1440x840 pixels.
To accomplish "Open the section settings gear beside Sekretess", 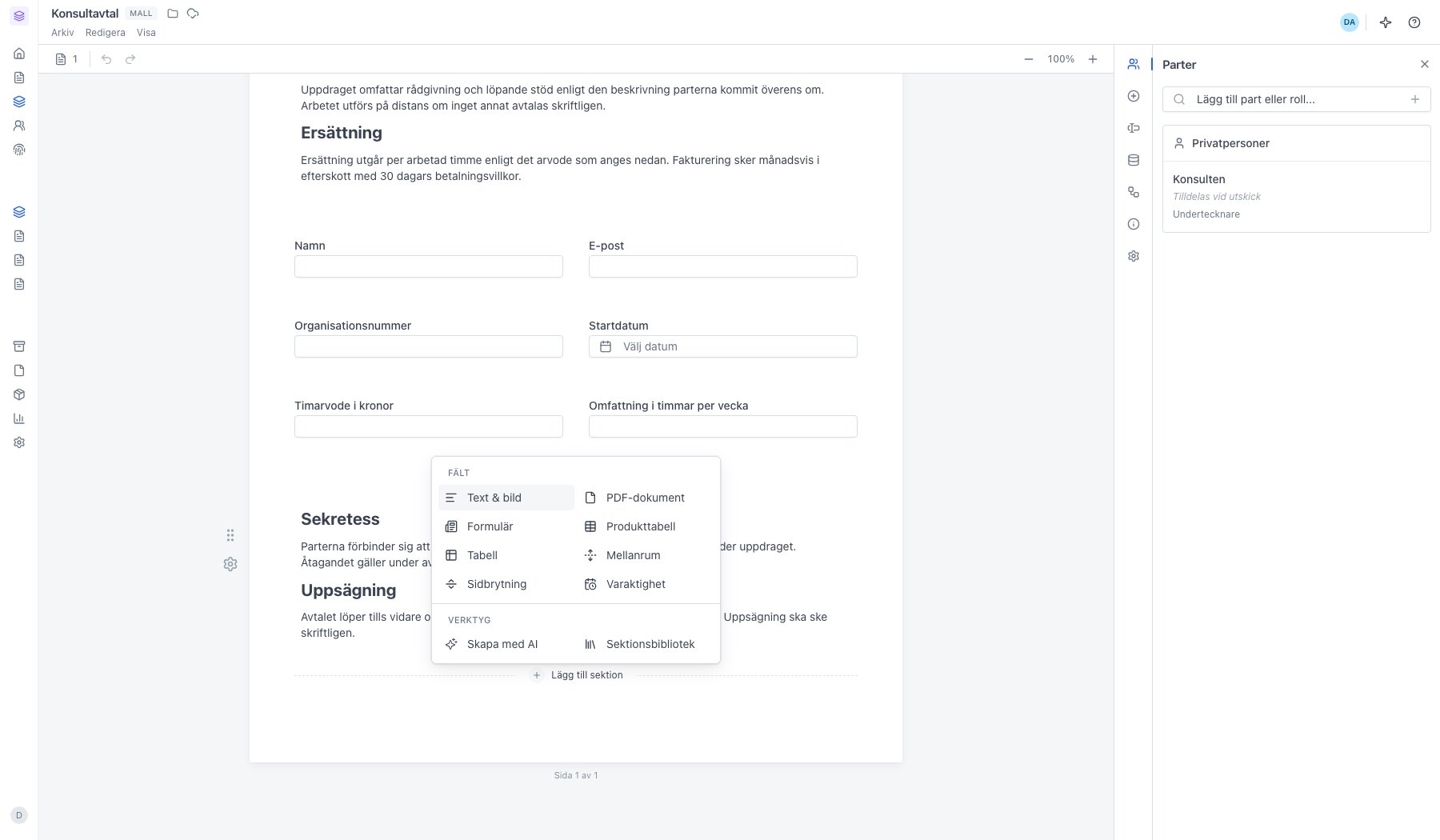I will [230, 564].
